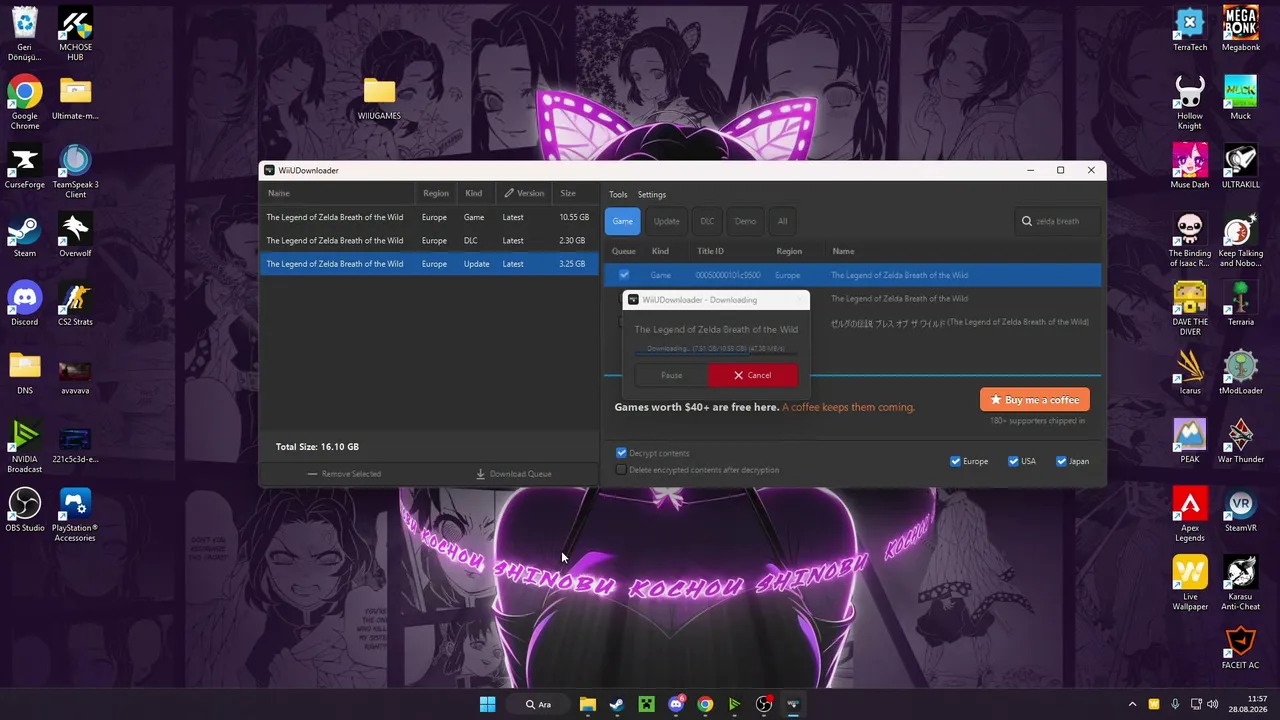
Task: Click the Buy me a coffee button
Action: click(x=1035, y=400)
